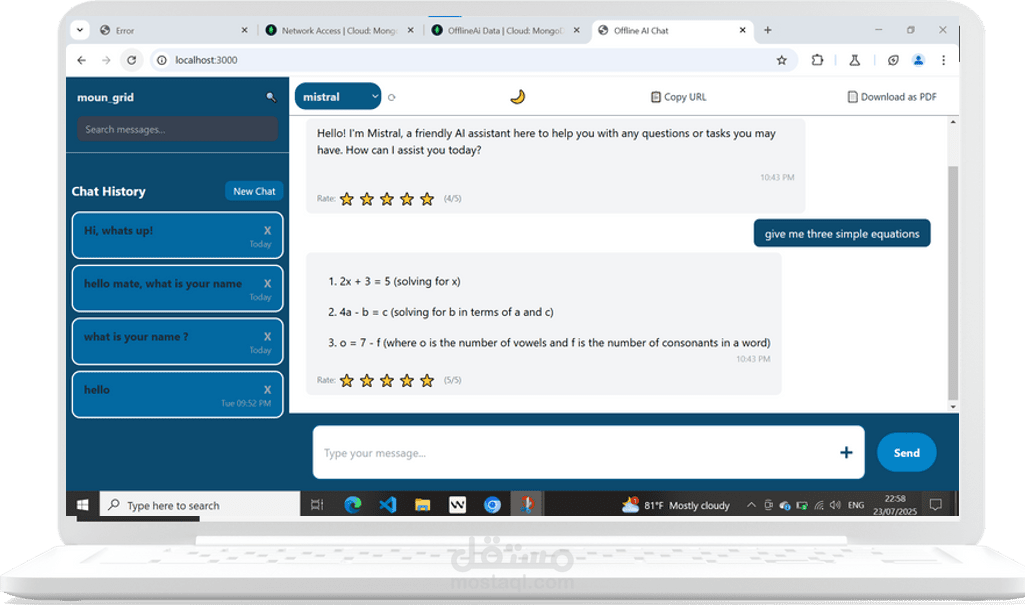The image size is (1025, 605).
Task: Click the plus attachment icon in message box
Action: pyautogui.click(x=846, y=453)
